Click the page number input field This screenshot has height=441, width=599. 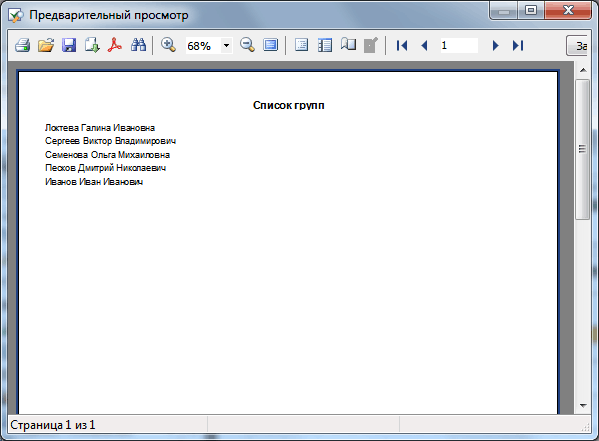click(x=459, y=45)
